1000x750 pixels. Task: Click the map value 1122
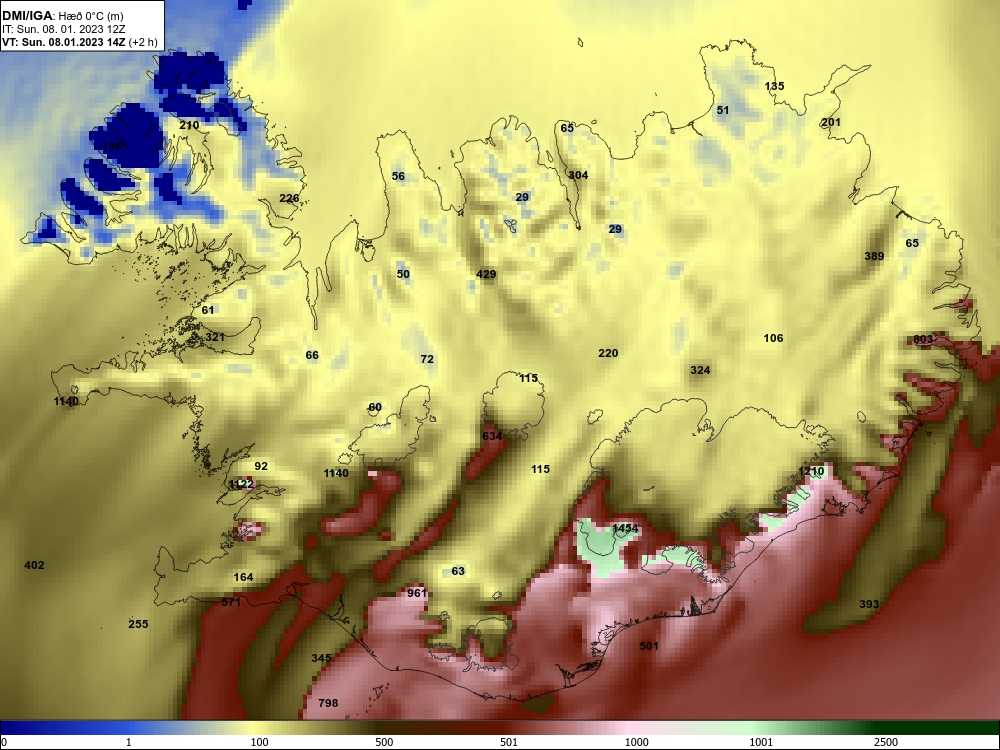coord(241,484)
